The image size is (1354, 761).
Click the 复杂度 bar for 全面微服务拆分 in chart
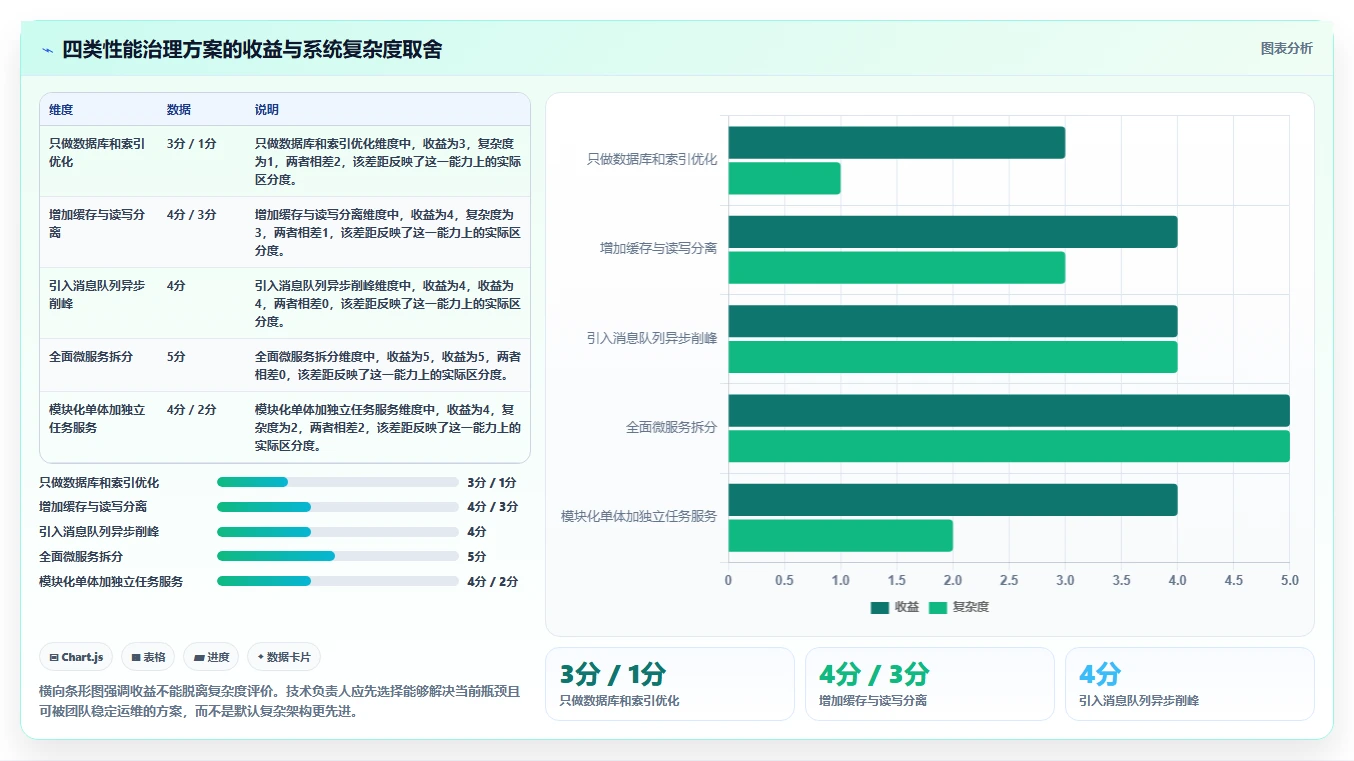[x=1009, y=446]
